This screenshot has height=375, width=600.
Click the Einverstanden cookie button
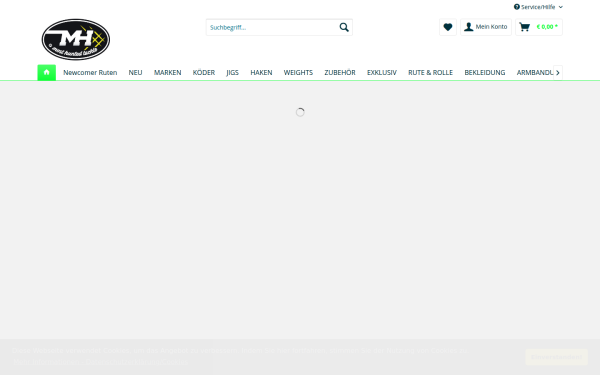pos(556,357)
